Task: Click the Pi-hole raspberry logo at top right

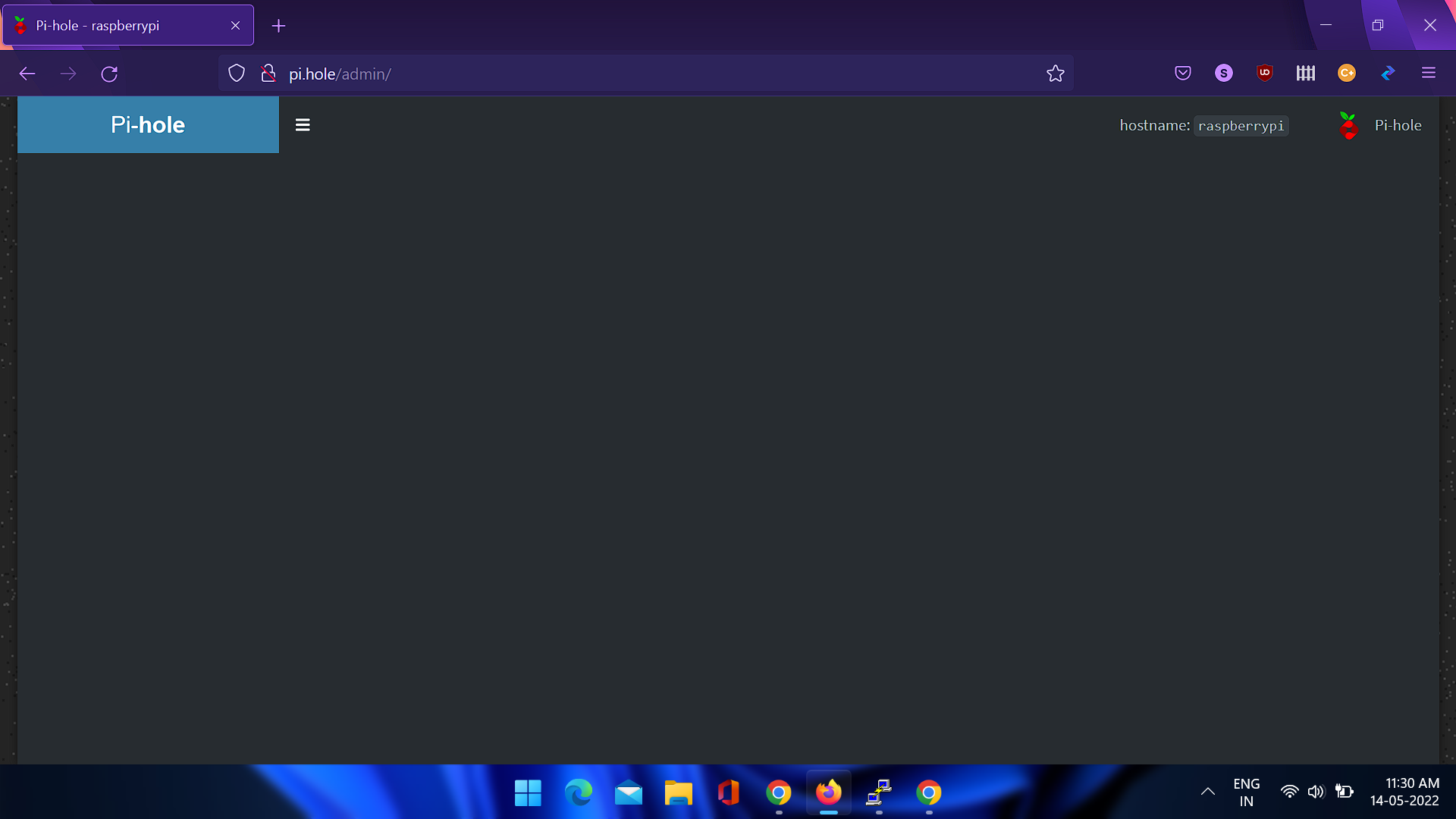Action: pyautogui.click(x=1348, y=125)
